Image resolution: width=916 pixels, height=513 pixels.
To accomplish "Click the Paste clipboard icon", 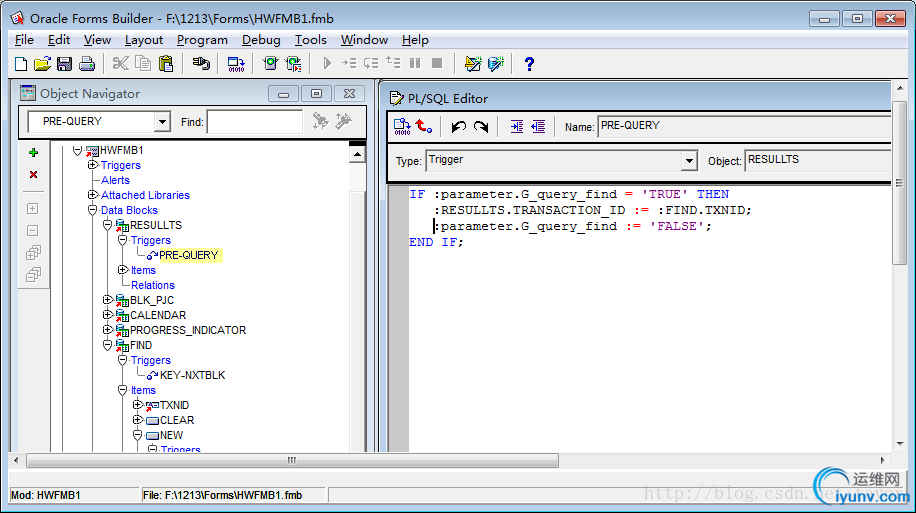I will pos(166,63).
